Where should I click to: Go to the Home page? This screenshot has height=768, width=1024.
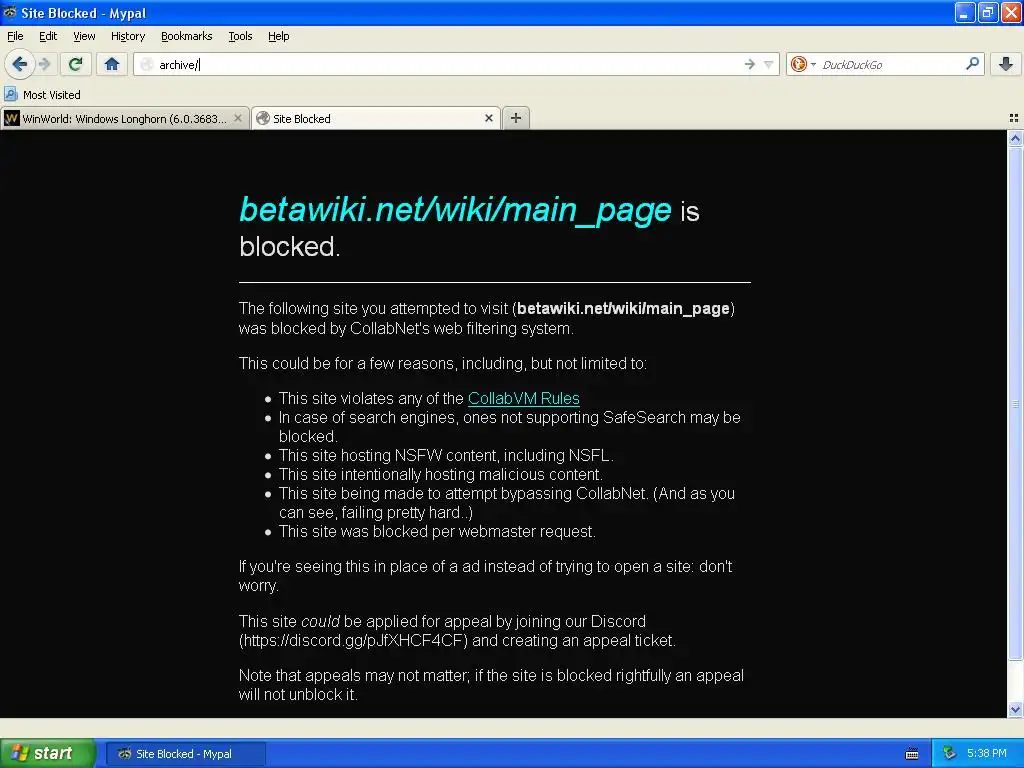pyautogui.click(x=112, y=64)
